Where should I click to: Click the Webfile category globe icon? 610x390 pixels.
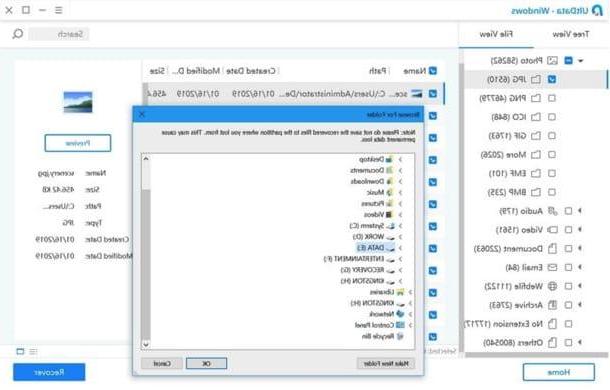click(x=552, y=286)
